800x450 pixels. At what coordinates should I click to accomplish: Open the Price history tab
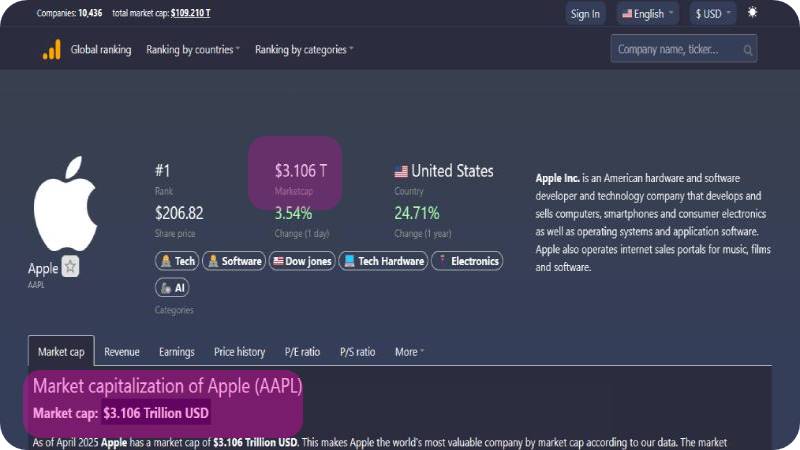[239, 352]
